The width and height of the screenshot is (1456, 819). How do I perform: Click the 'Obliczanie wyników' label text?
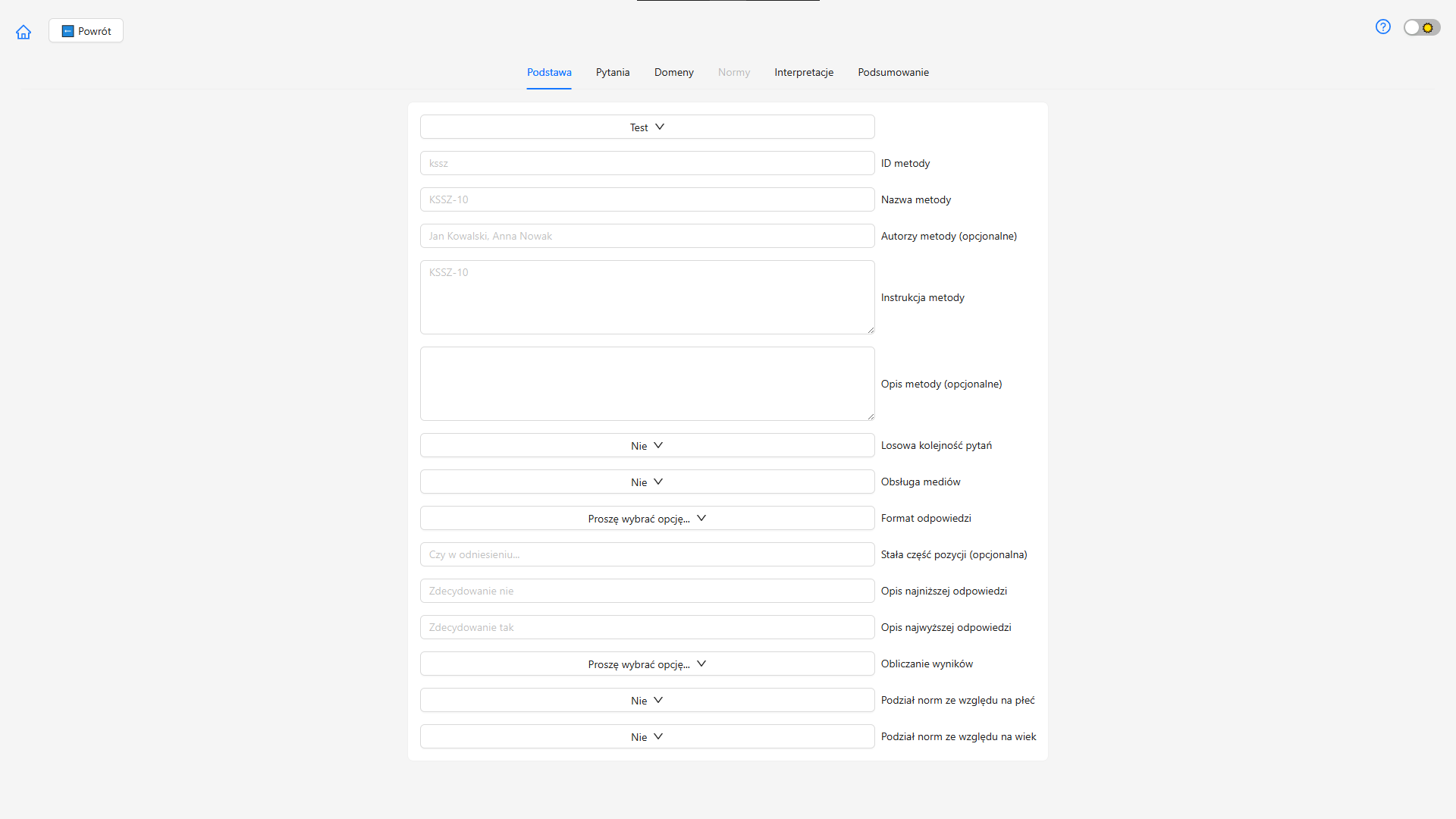[x=927, y=664]
